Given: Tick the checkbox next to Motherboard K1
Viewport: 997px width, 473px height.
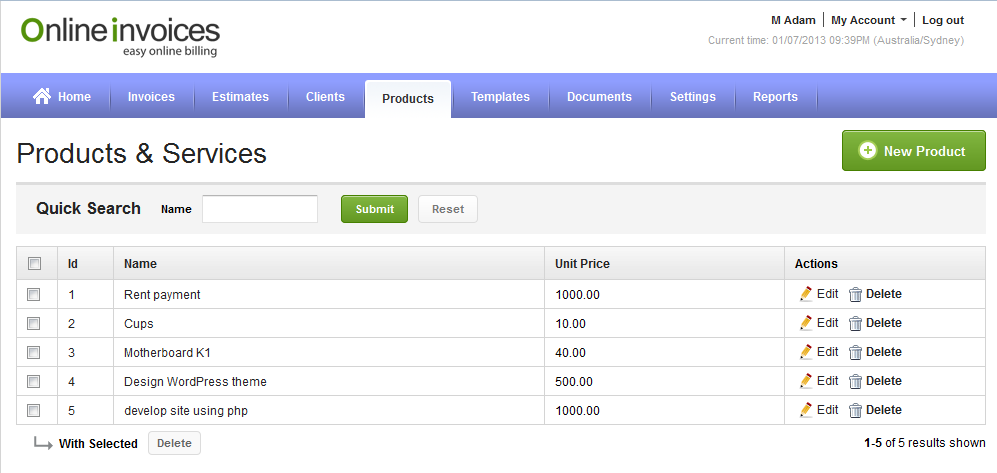Looking at the screenshot, I should tap(34, 352).
